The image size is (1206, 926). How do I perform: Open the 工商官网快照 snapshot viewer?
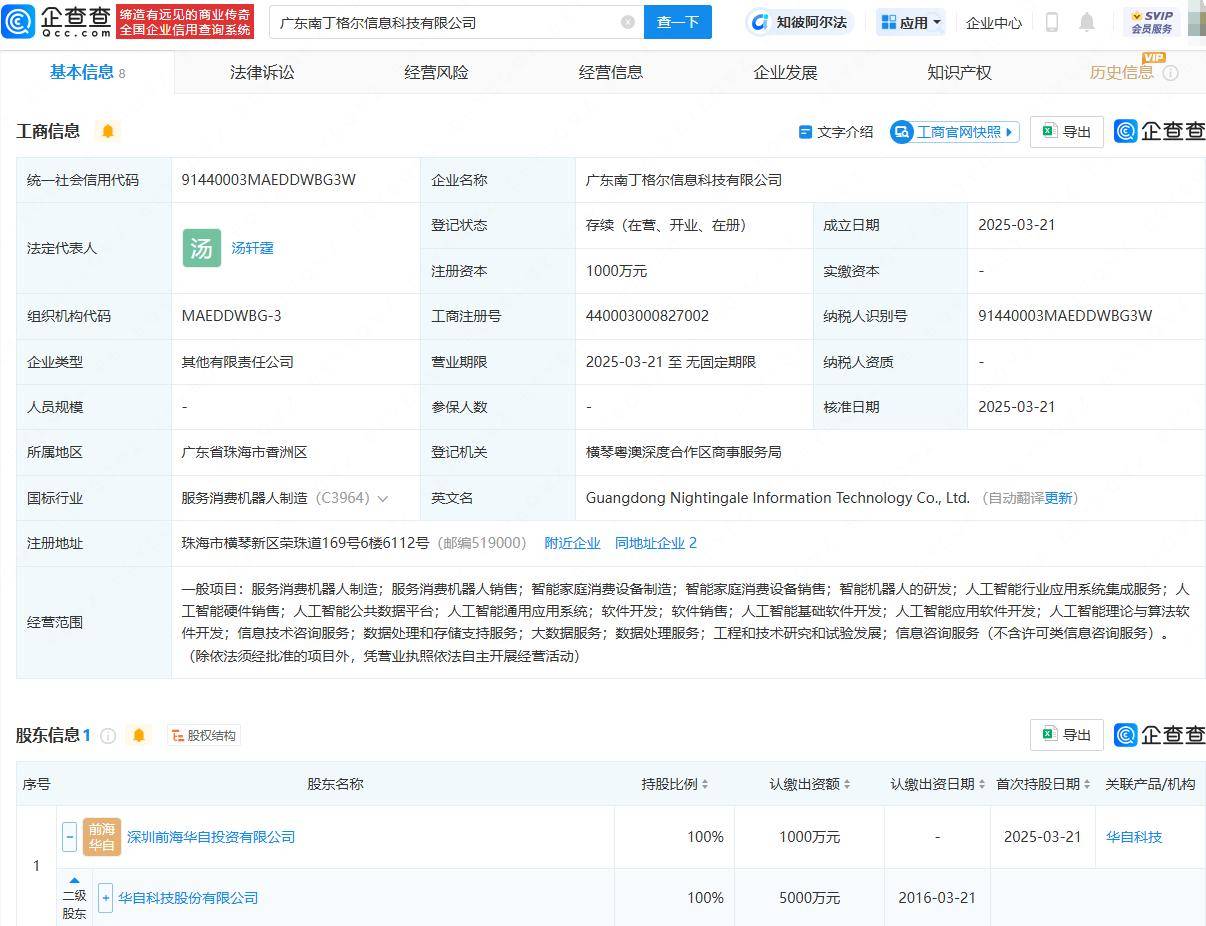tap(953, 131)
